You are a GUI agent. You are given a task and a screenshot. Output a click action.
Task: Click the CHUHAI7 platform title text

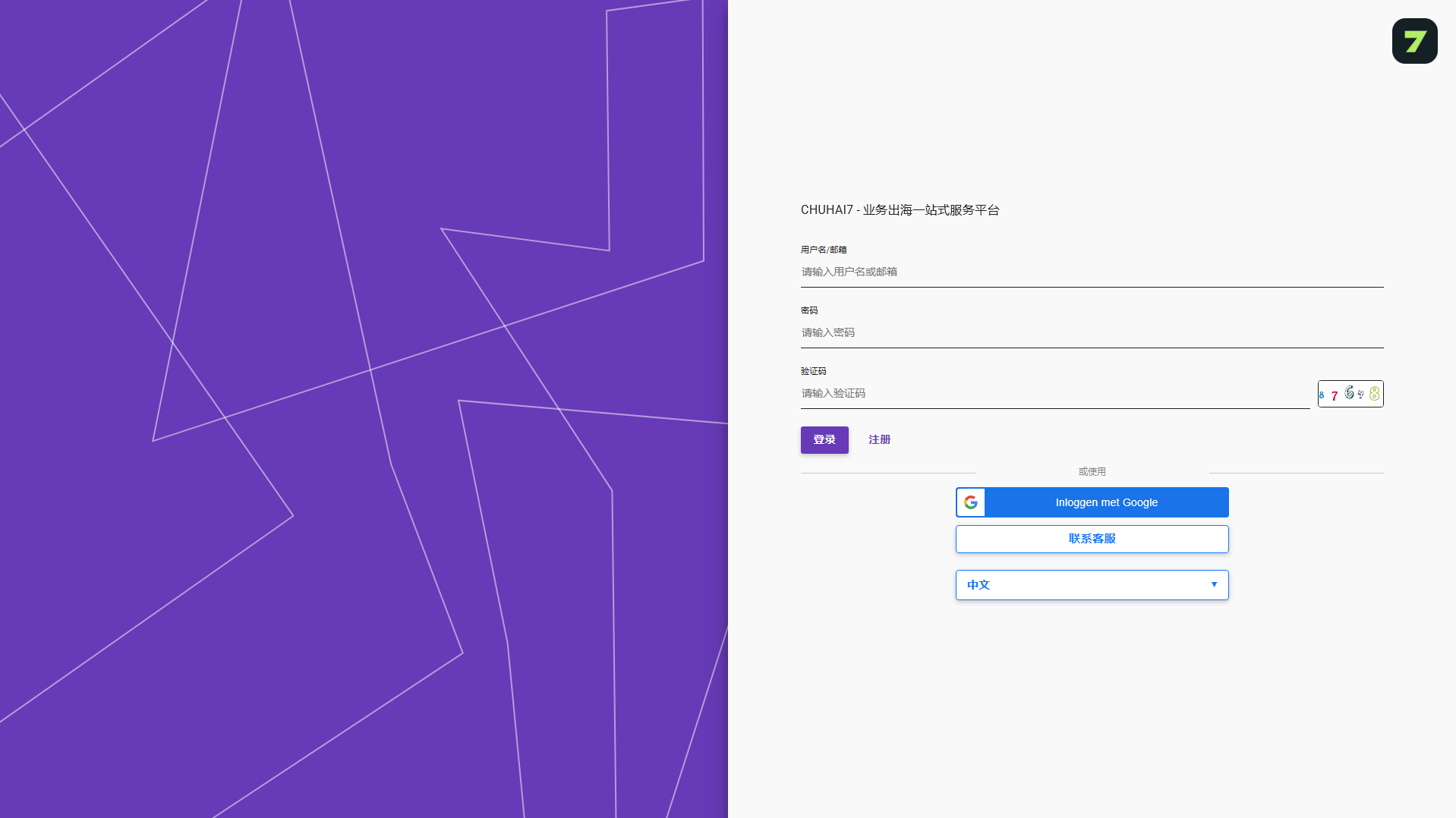tap(900, 210)
